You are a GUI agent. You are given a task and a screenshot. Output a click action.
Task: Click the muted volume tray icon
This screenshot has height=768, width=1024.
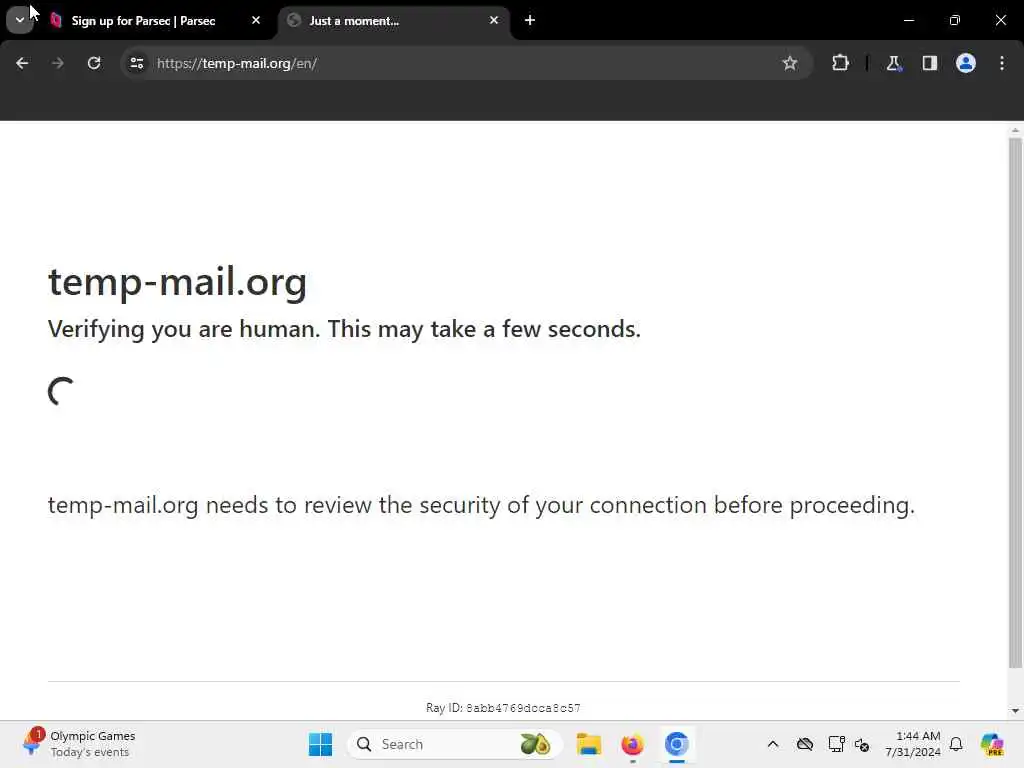862,744
